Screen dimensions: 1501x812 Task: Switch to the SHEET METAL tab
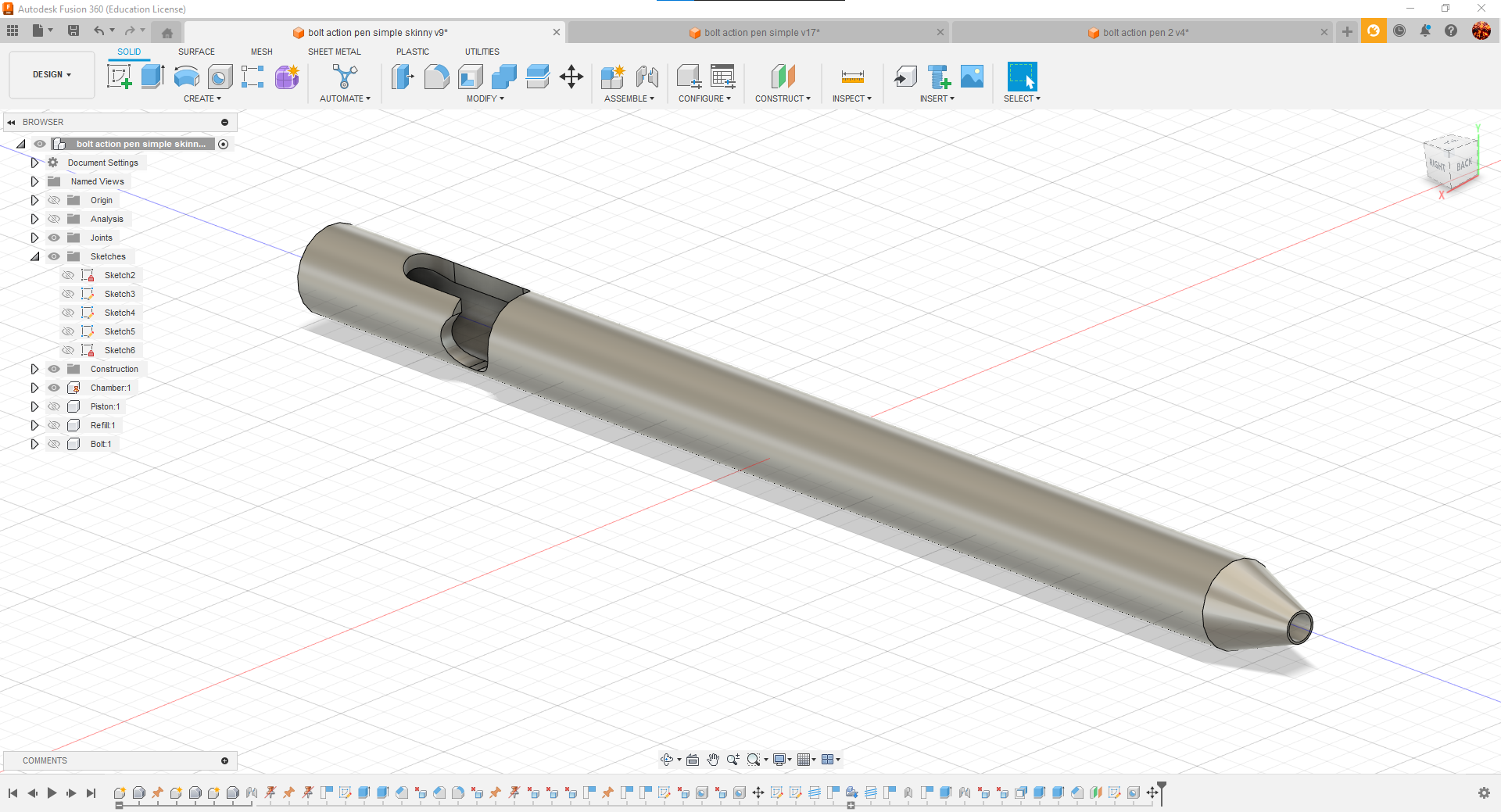[x=335, y=52]
